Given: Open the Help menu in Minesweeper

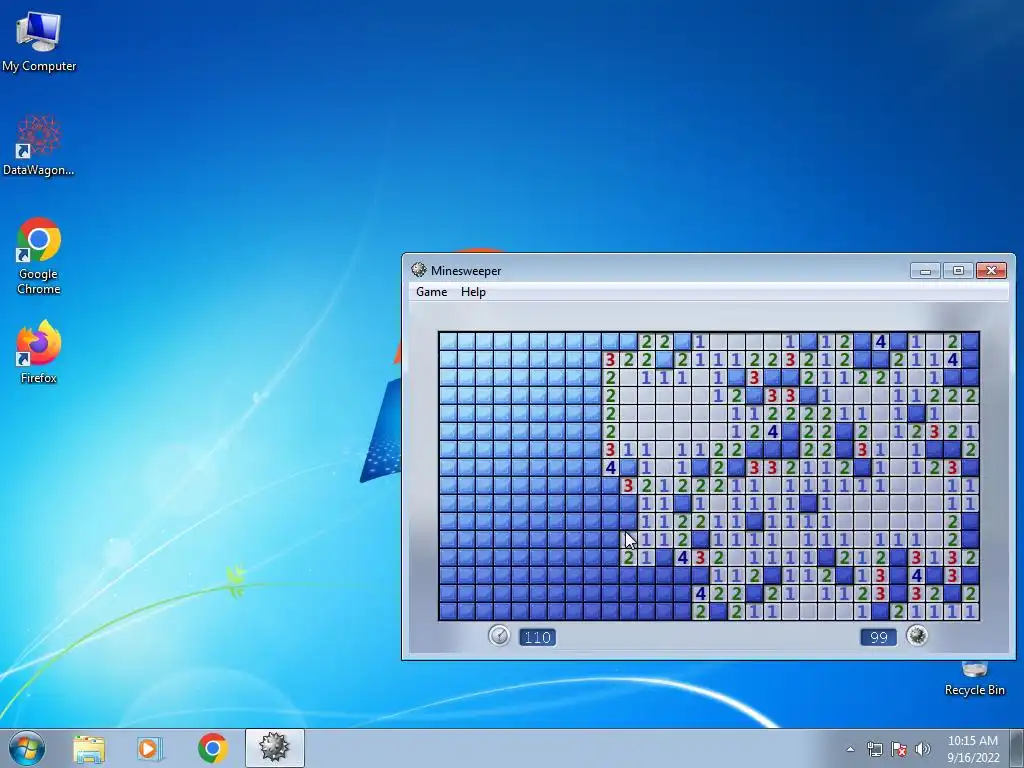Looking at the screenshot, I should pos(473,292).
